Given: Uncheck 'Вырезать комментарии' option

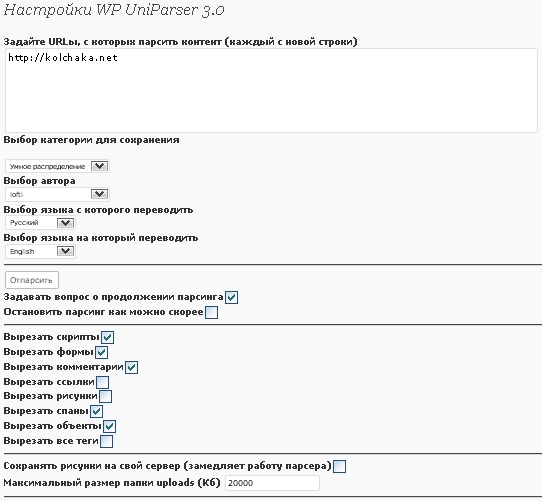Looking at the screenshot, I should (x=131, y=367).
